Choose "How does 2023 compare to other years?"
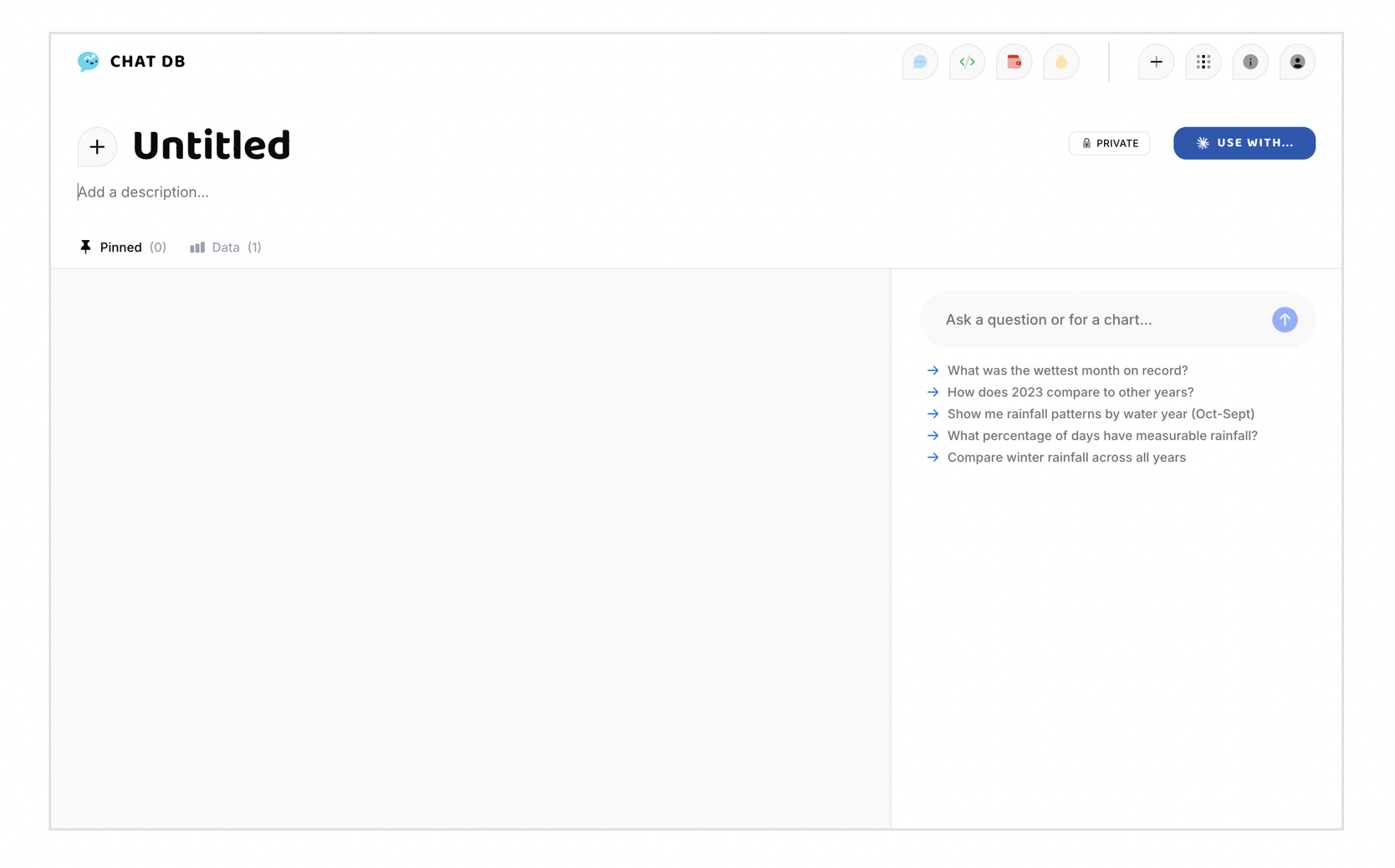 pyautogui.click(x=1070, y=392)
